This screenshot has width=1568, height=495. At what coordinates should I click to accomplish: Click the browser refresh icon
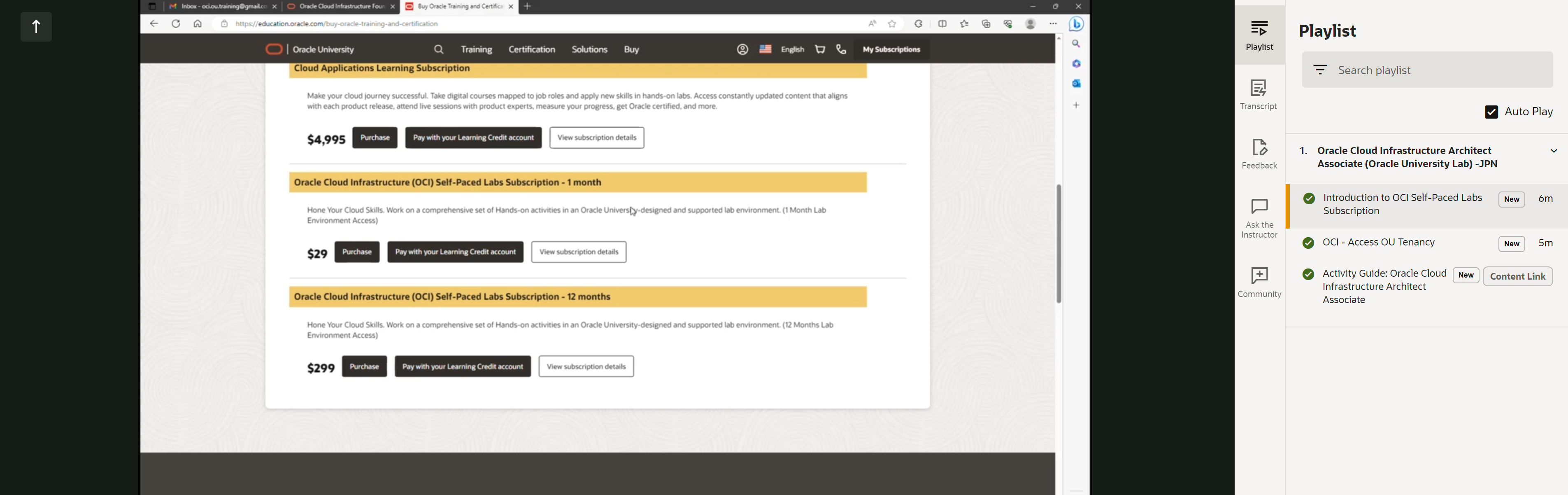176,24
